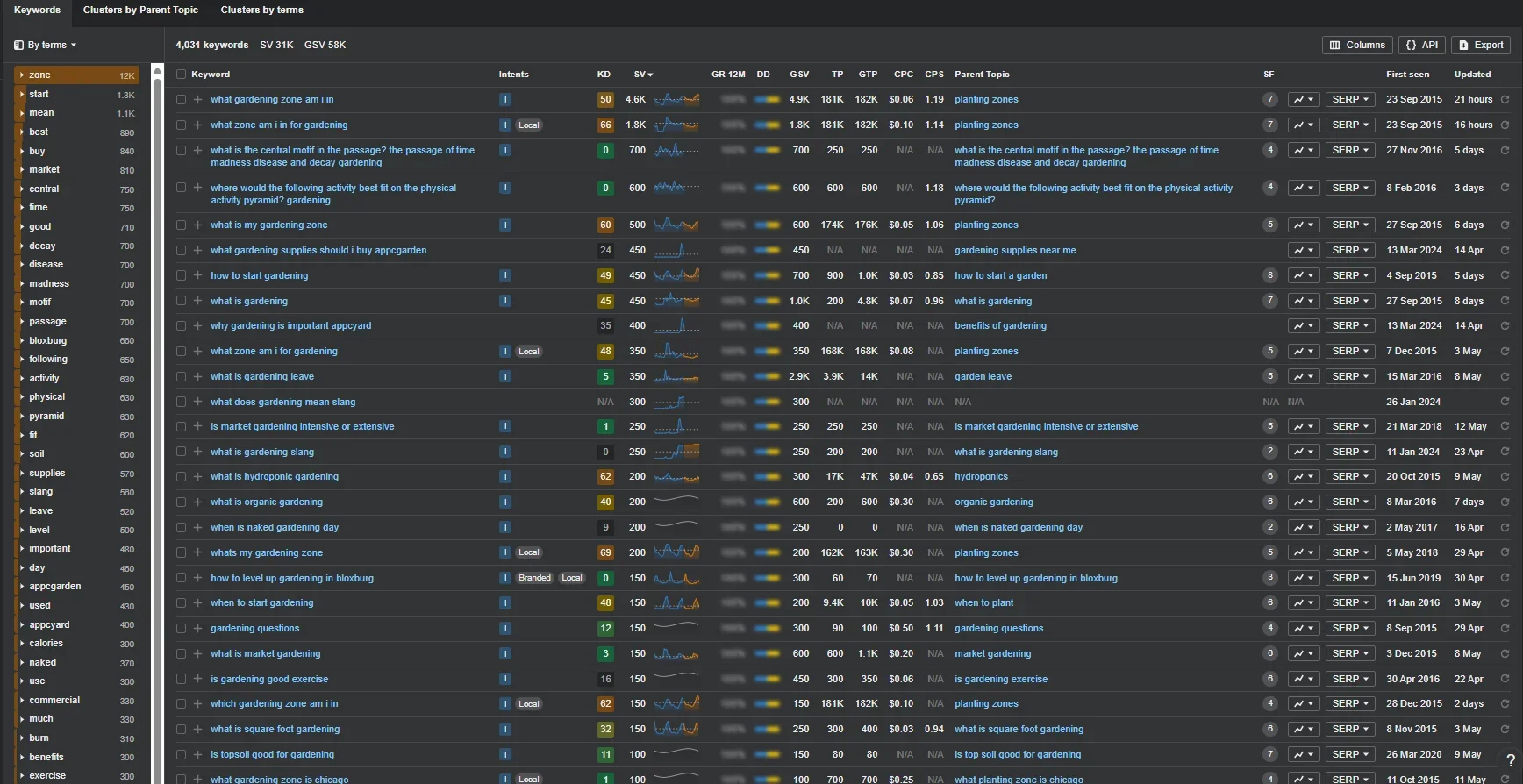The image size is (1523, 784).
Task: Toggle the select-all keywords checkbox in header
Action: pos(182,75)
